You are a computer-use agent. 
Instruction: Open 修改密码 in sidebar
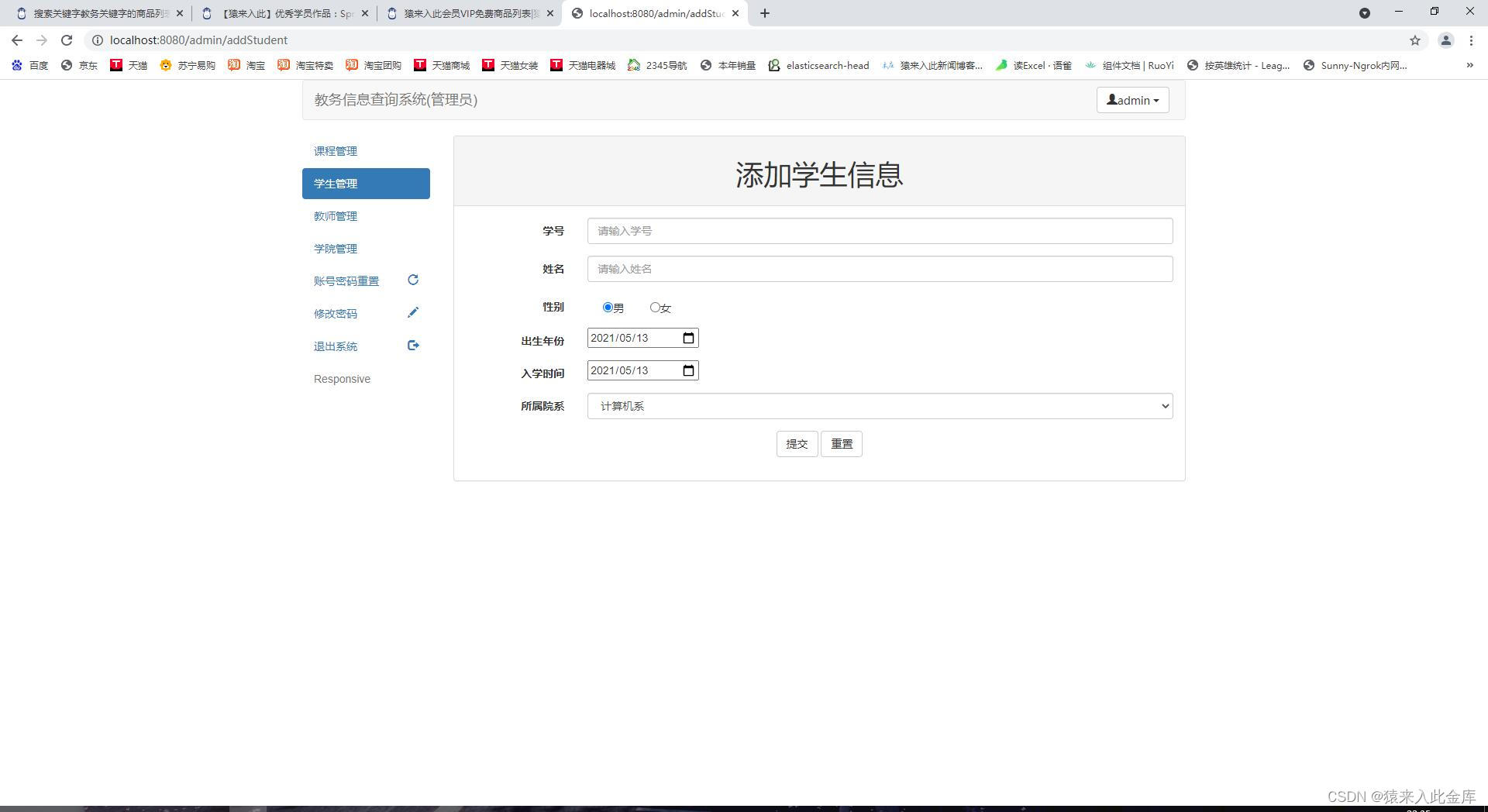(336, 314)
